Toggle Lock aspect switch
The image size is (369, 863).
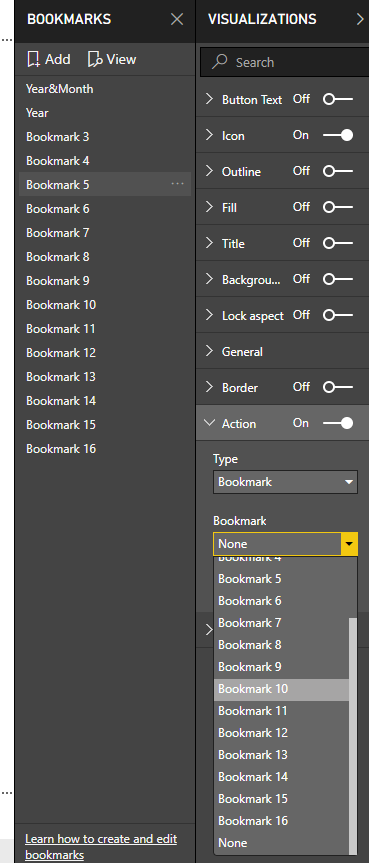pyautogui.click(x=338, y=315)
